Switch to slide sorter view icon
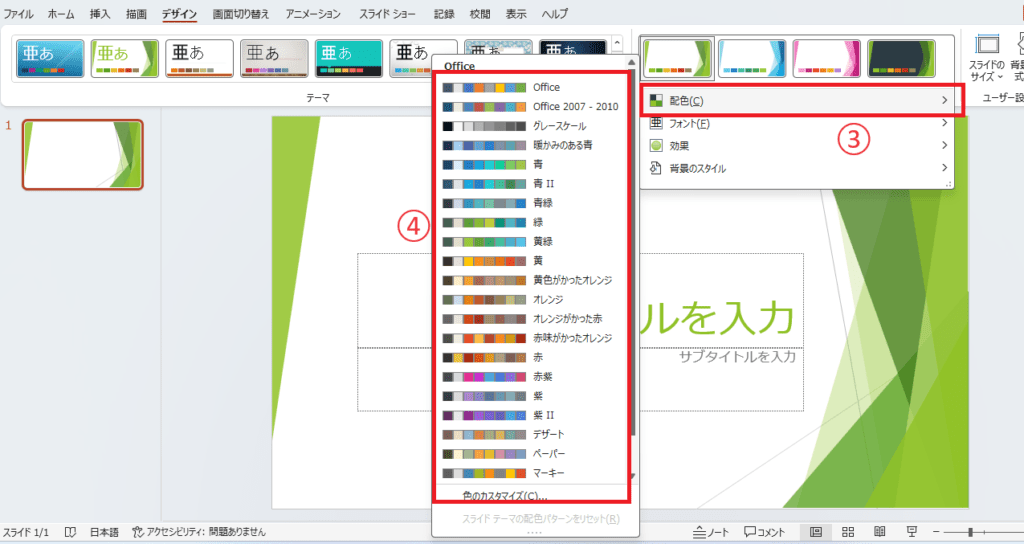1024x544 pixels. point(848,532)
